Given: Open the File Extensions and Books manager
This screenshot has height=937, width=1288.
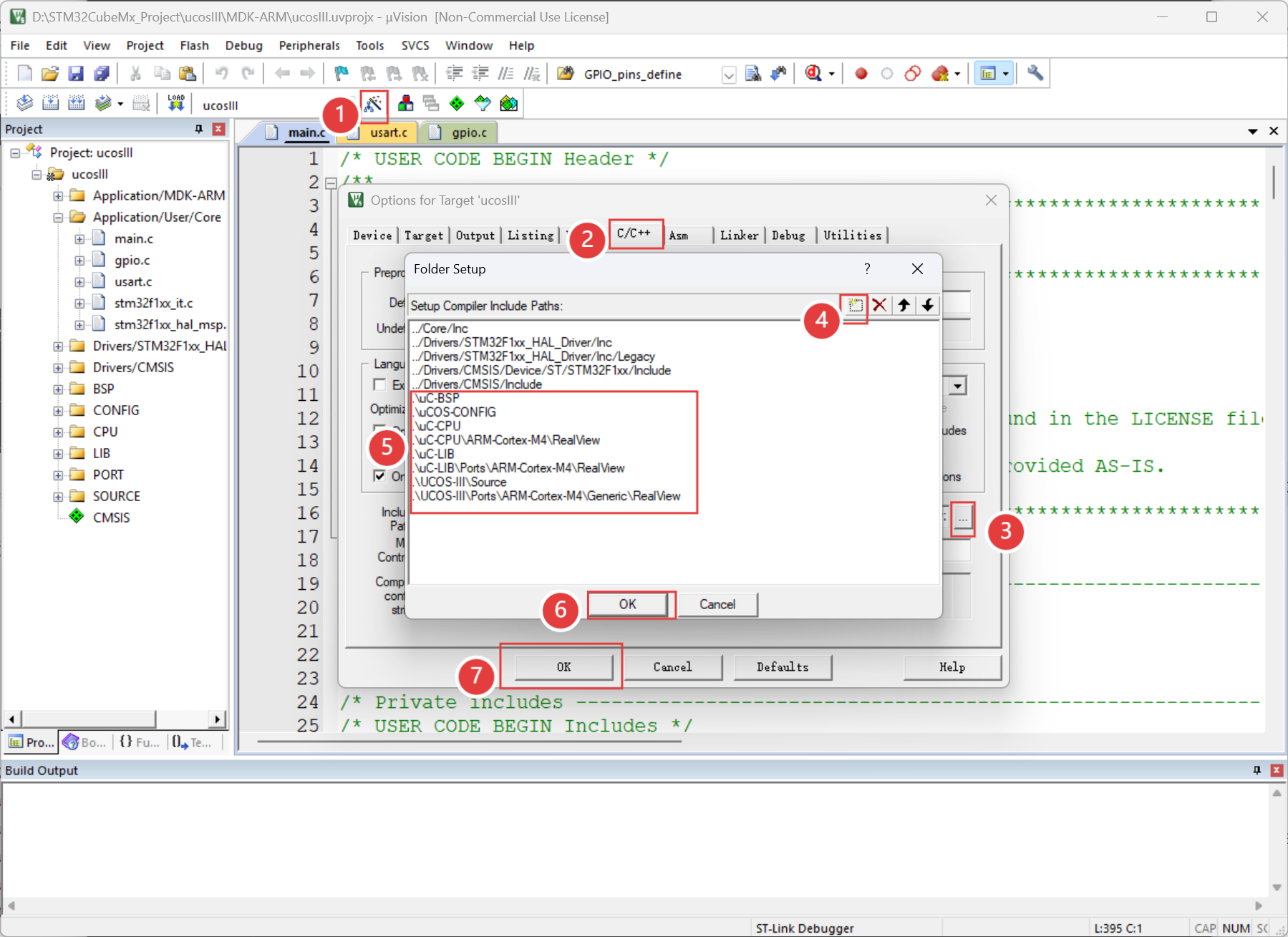Looking at the screenshot, I should 406,104.
